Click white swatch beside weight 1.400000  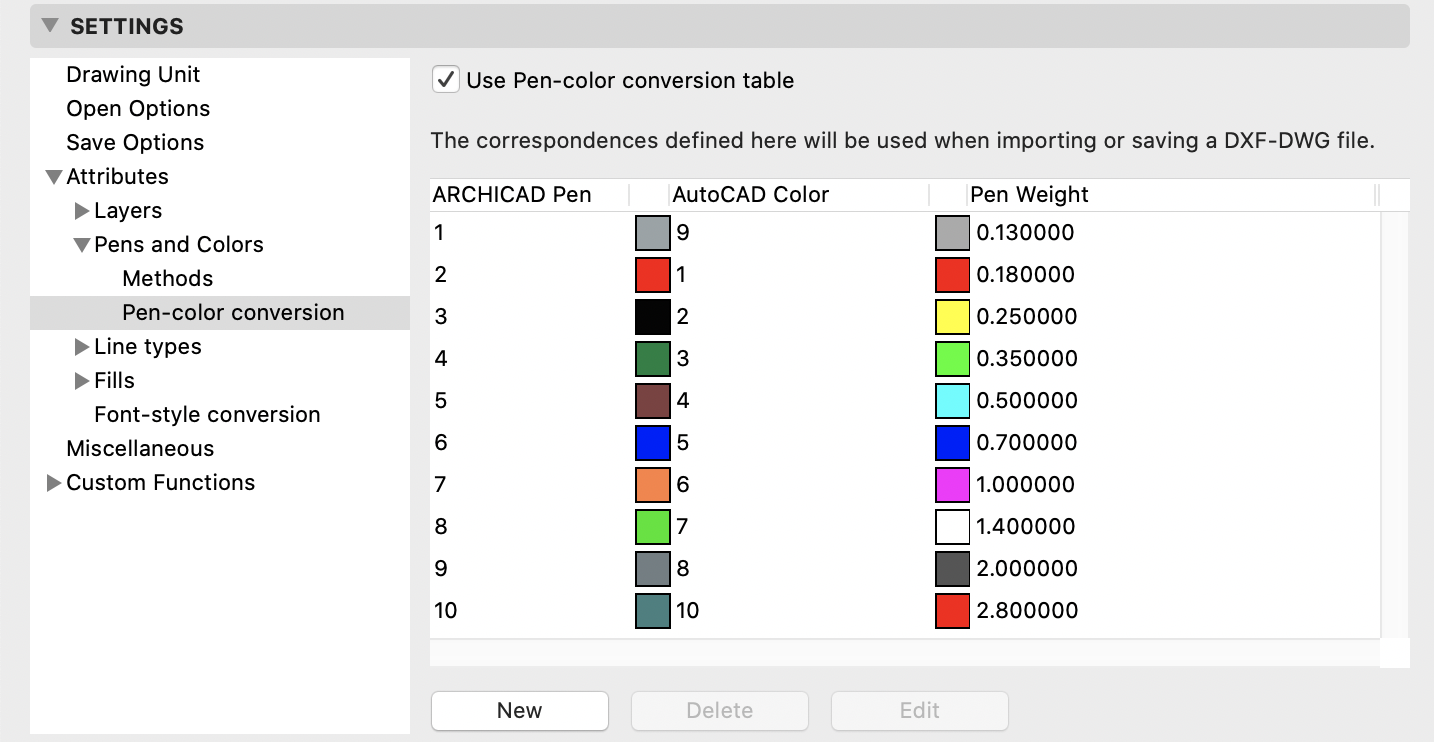[953, 527]
